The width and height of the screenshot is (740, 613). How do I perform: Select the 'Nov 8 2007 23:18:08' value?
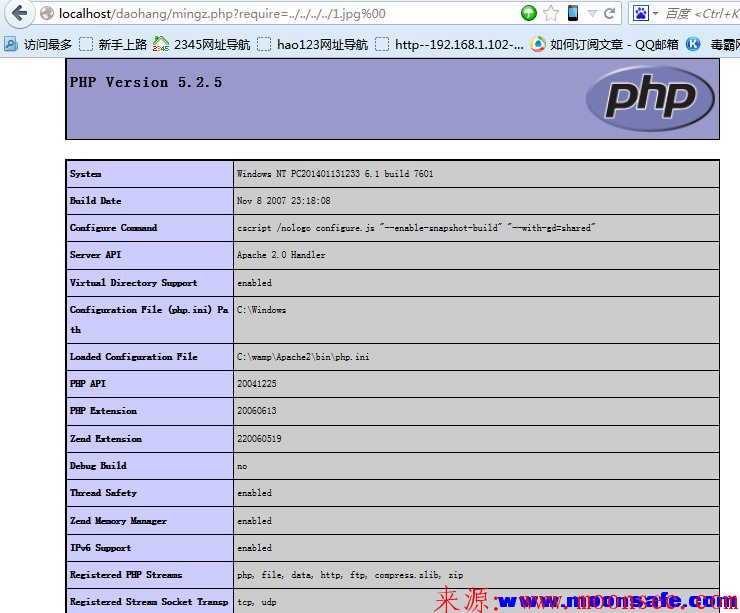284,201
